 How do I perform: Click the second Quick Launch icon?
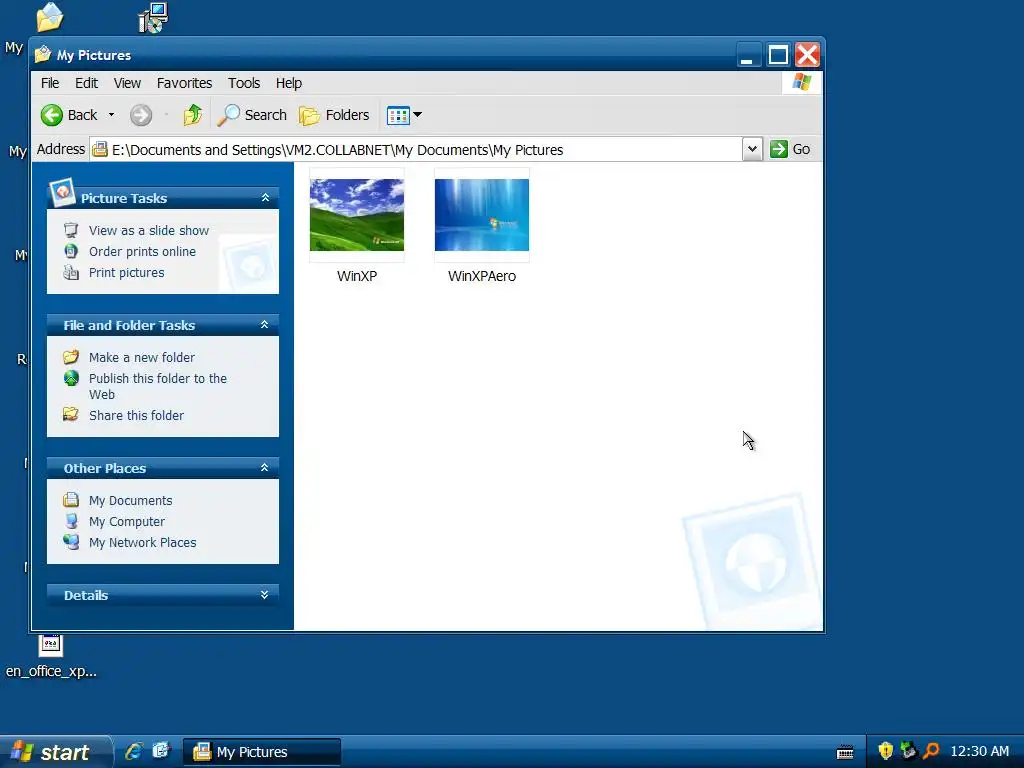161,751
